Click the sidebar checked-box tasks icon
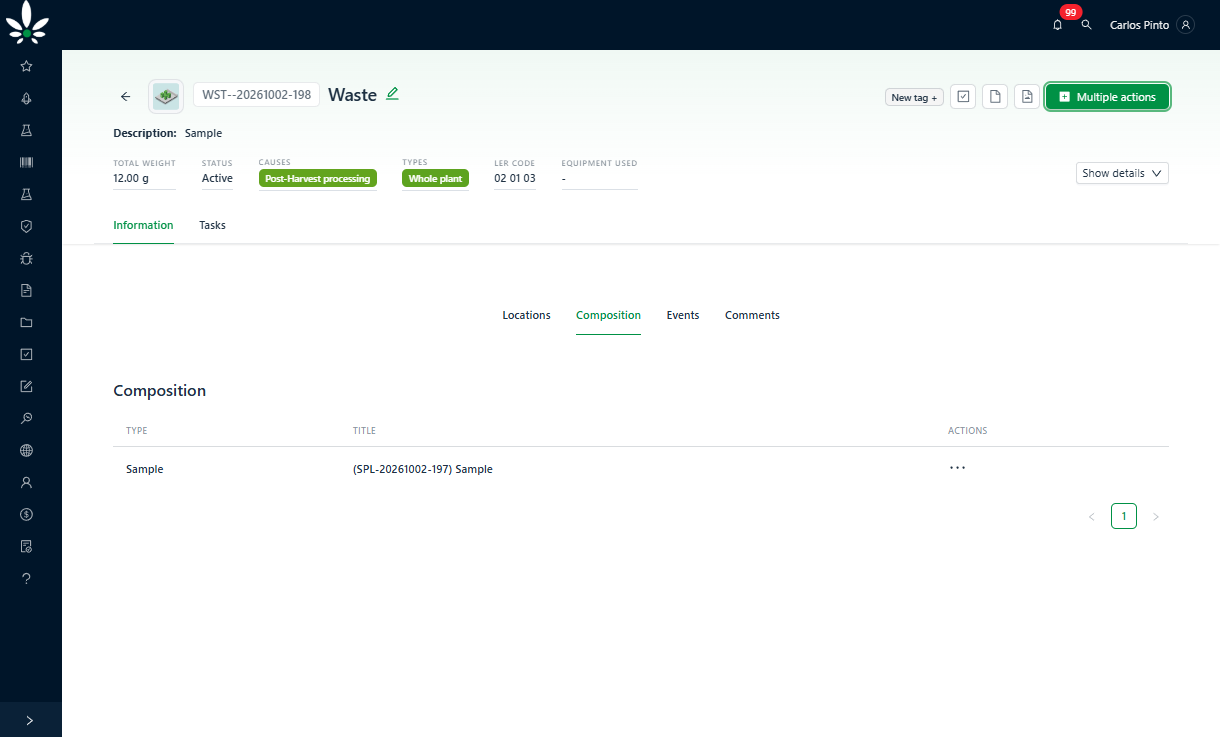The image size is (1220, 737). coord(27,354)
